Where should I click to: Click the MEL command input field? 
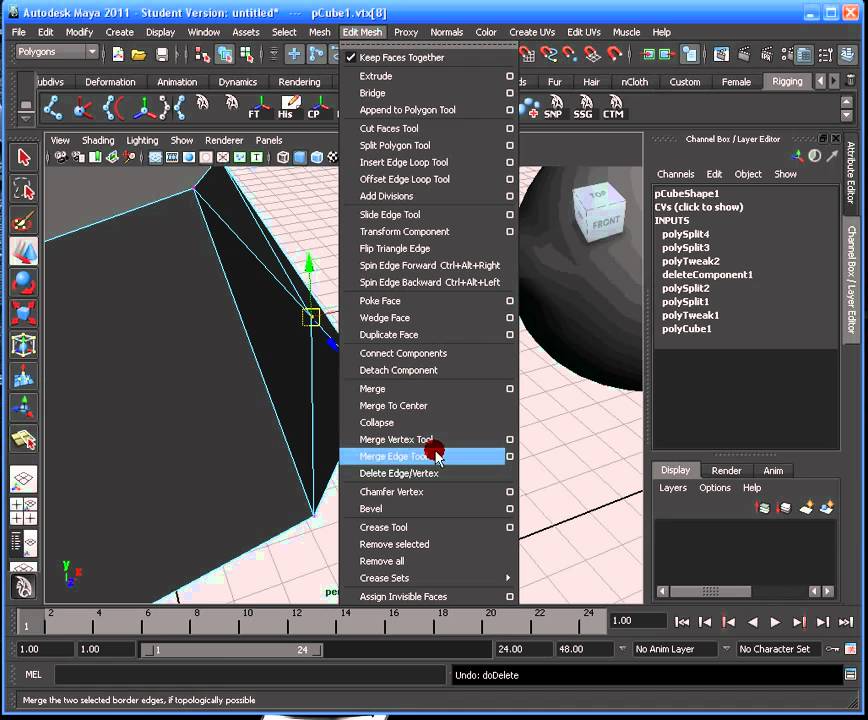coord(250,675)
